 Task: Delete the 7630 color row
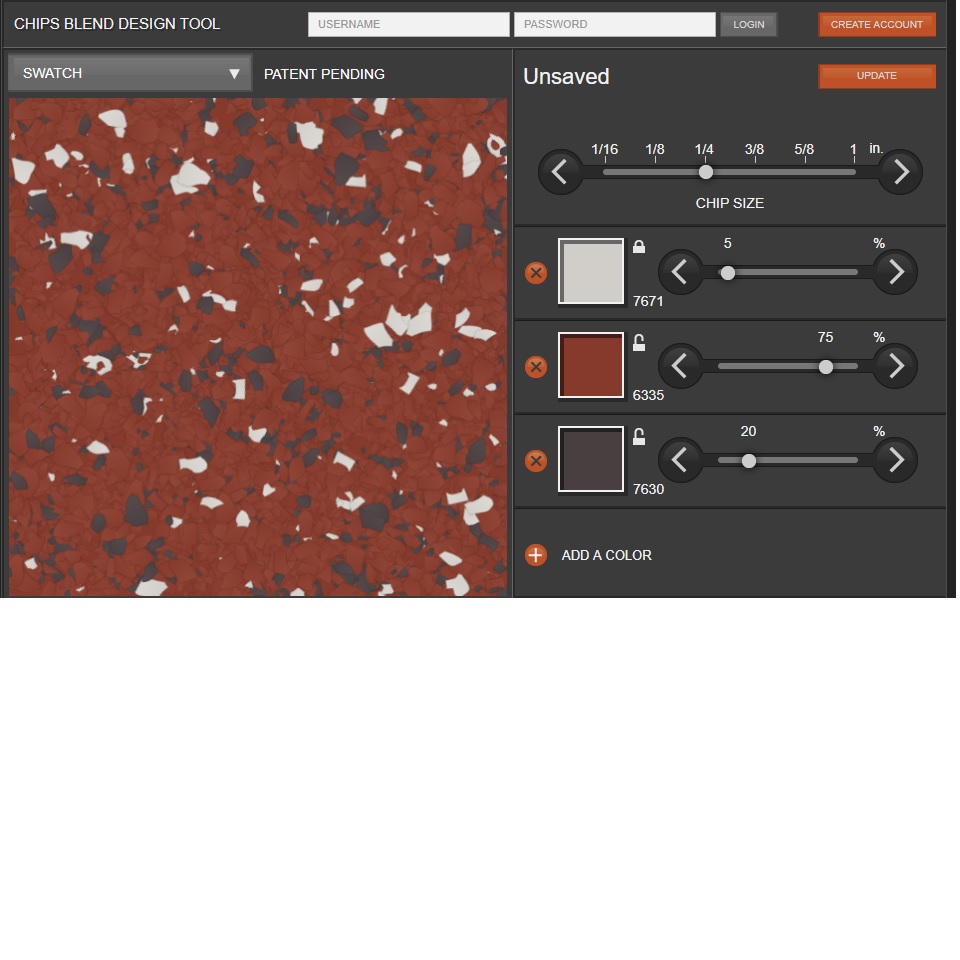pyautogui.click(x=536, y=461)
